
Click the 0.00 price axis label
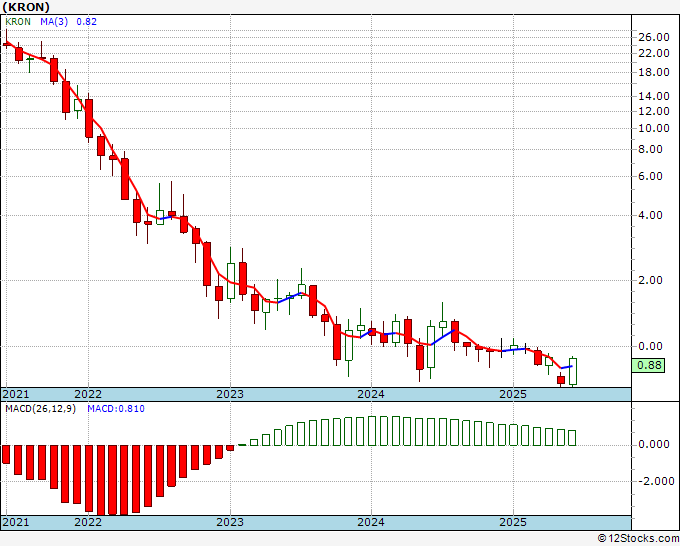point(651,346)
